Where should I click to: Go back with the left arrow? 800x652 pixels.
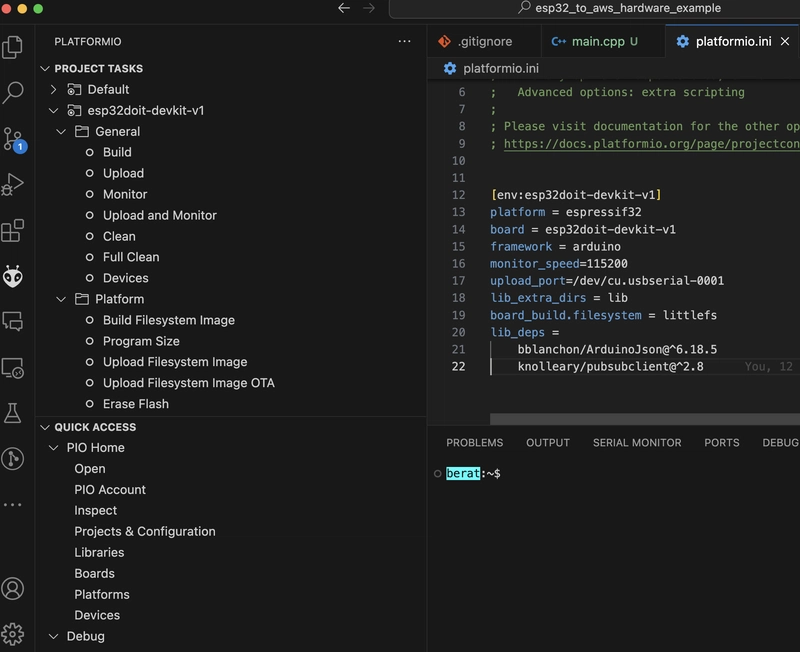[x=344, y=8]
